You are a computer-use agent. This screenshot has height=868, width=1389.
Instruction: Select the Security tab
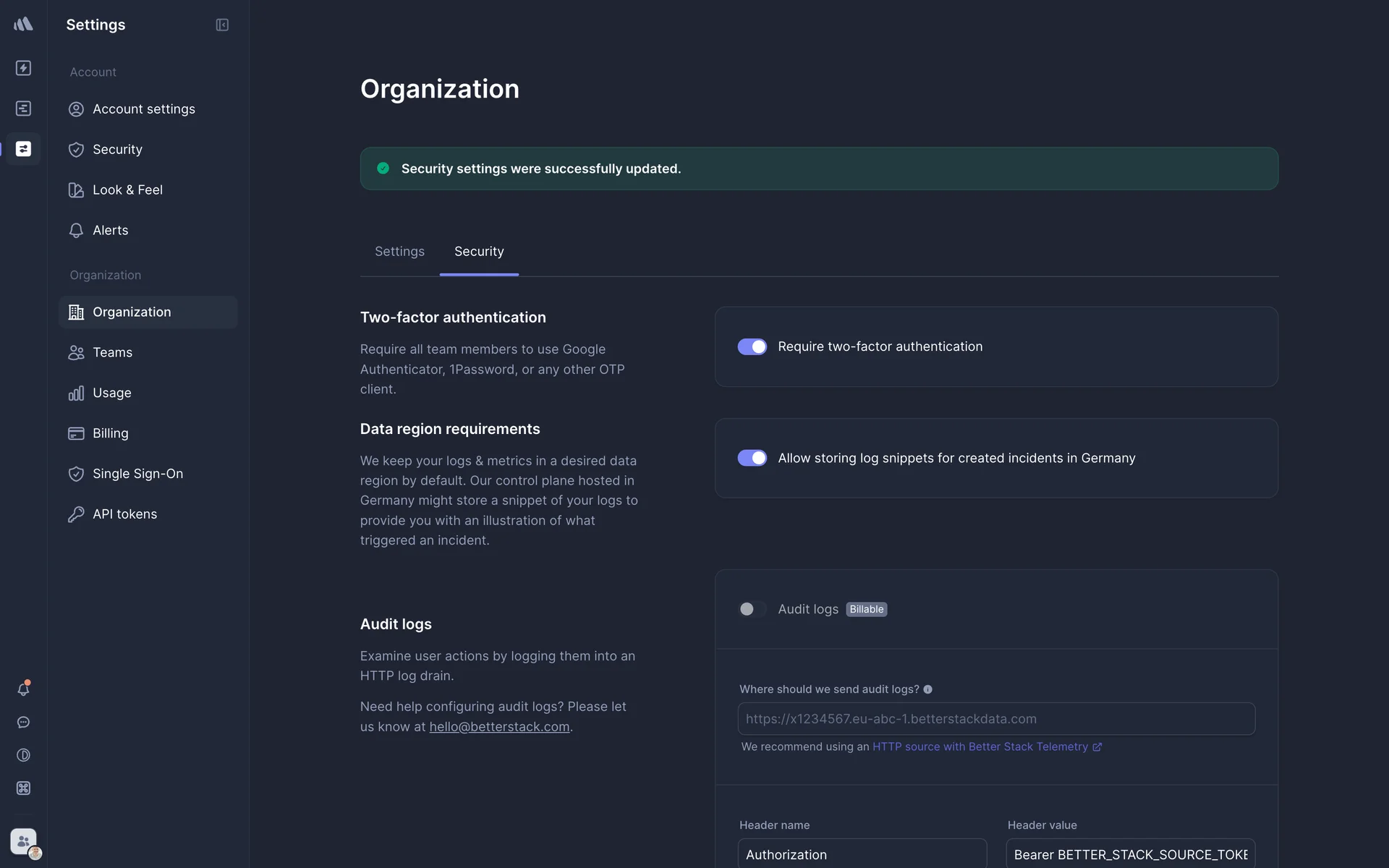(x=479, y=252)
